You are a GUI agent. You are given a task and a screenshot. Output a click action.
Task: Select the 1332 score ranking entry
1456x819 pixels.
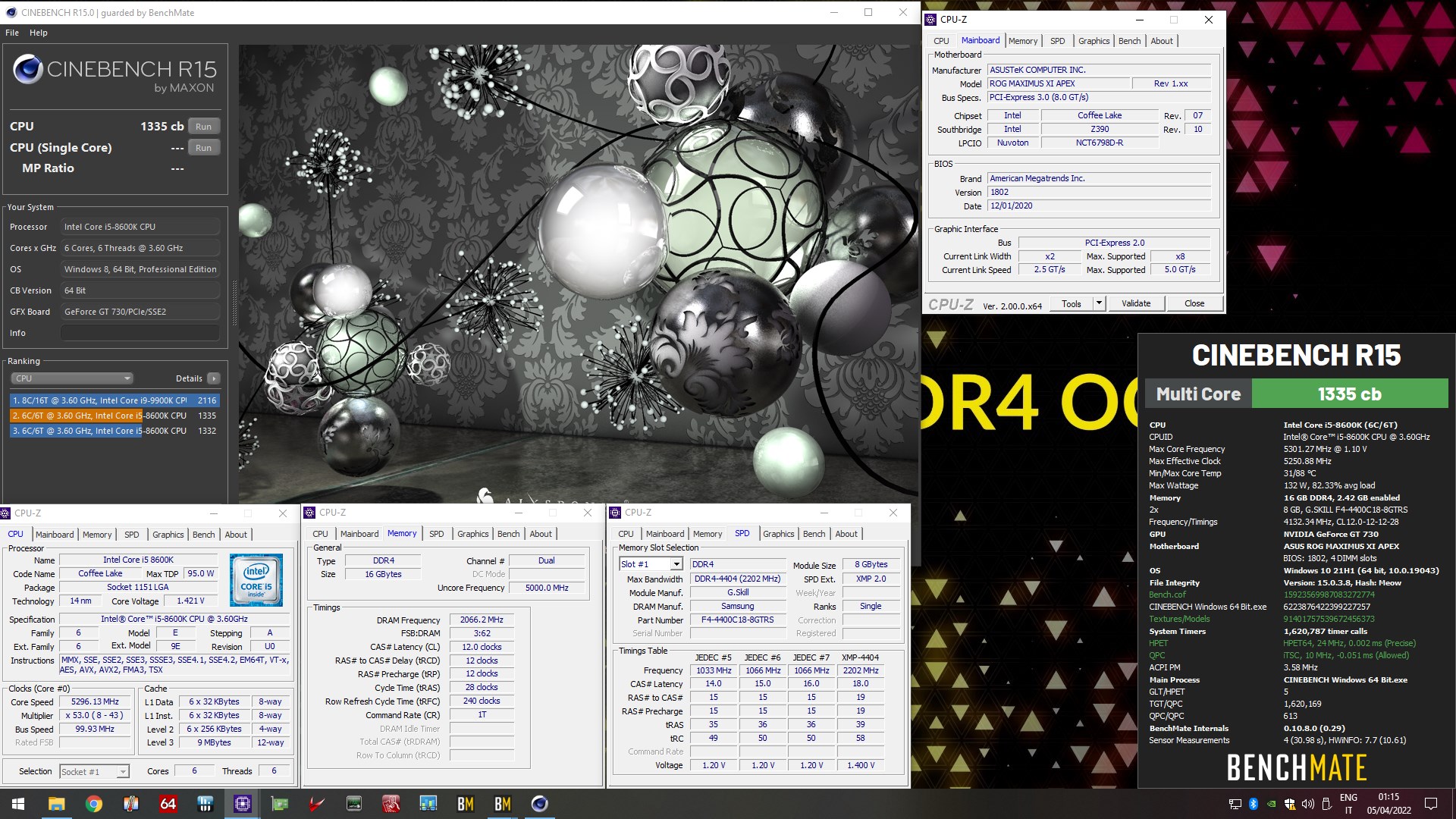115,431
